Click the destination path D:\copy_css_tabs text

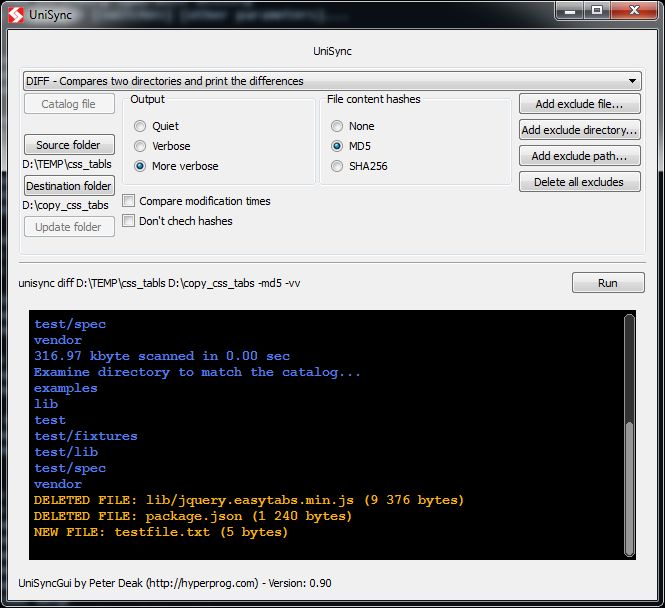[65, 206]
